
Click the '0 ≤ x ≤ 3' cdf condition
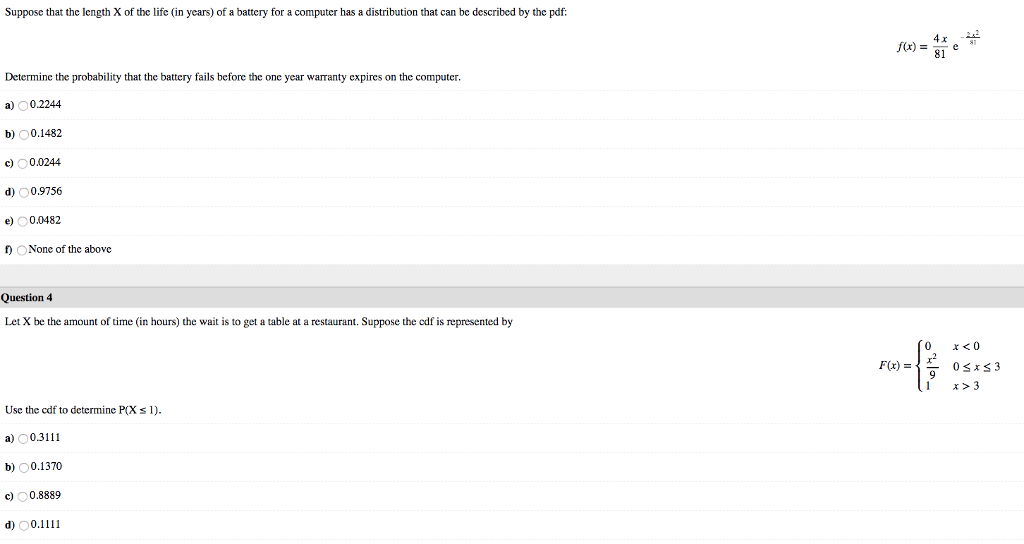click(975, 366)
